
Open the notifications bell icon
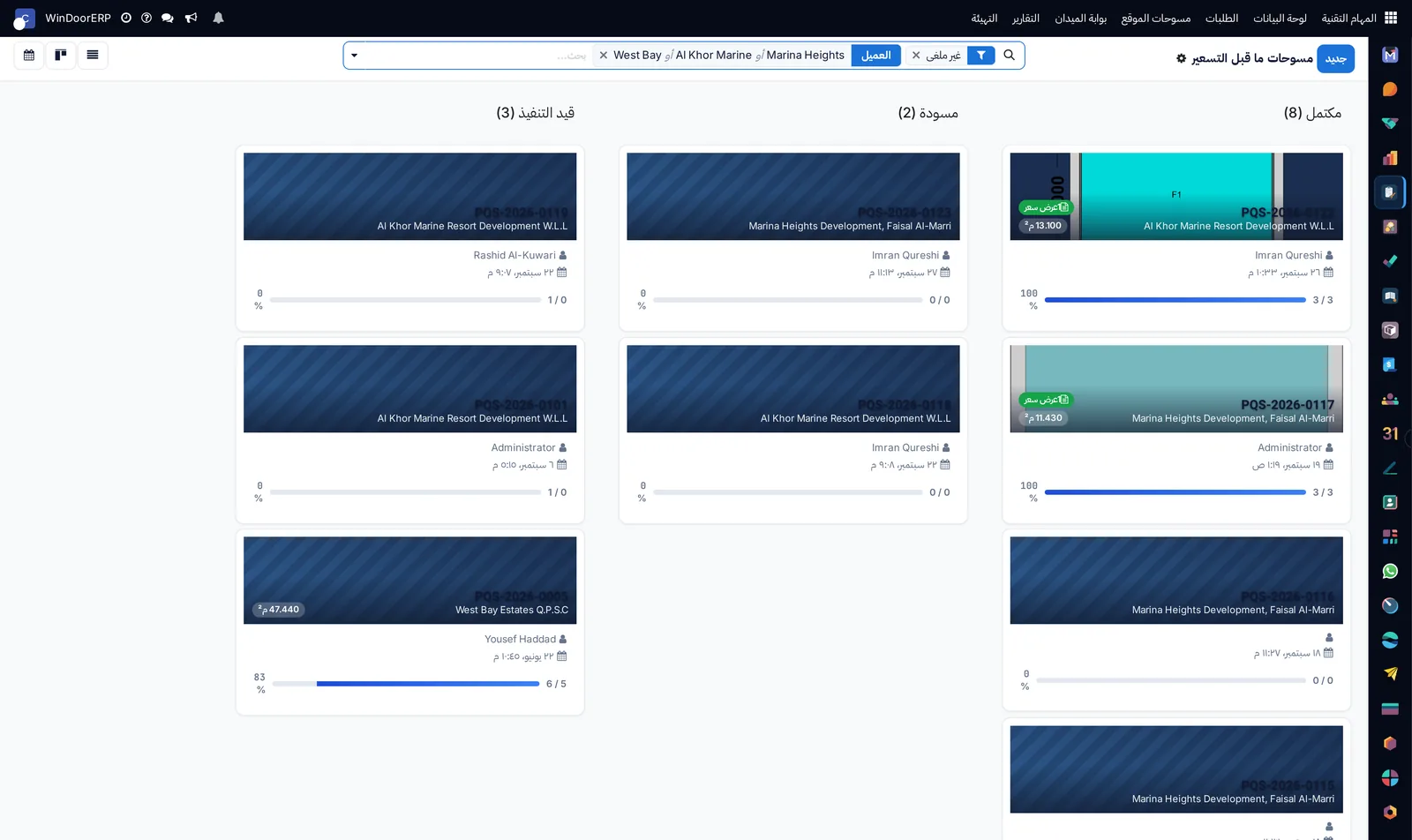pyautogui.click(x=218, y=18)
